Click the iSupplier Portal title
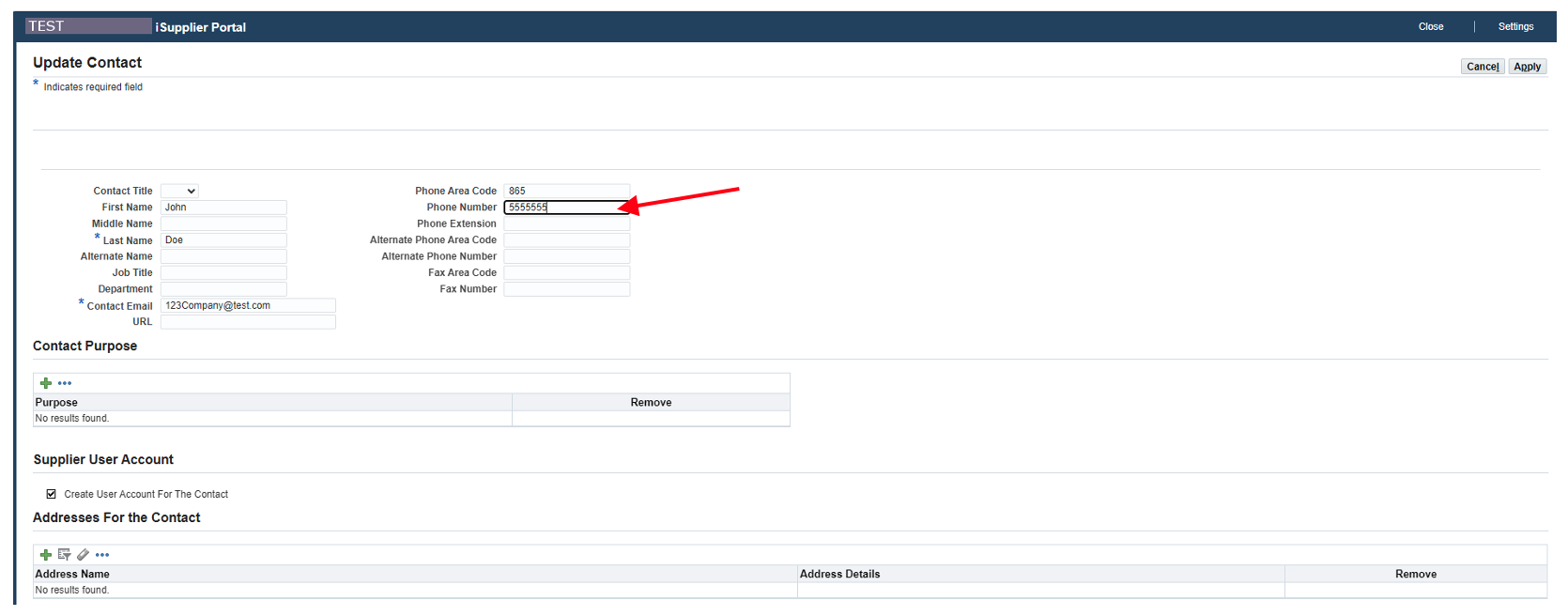 click(x=201, y=27)
